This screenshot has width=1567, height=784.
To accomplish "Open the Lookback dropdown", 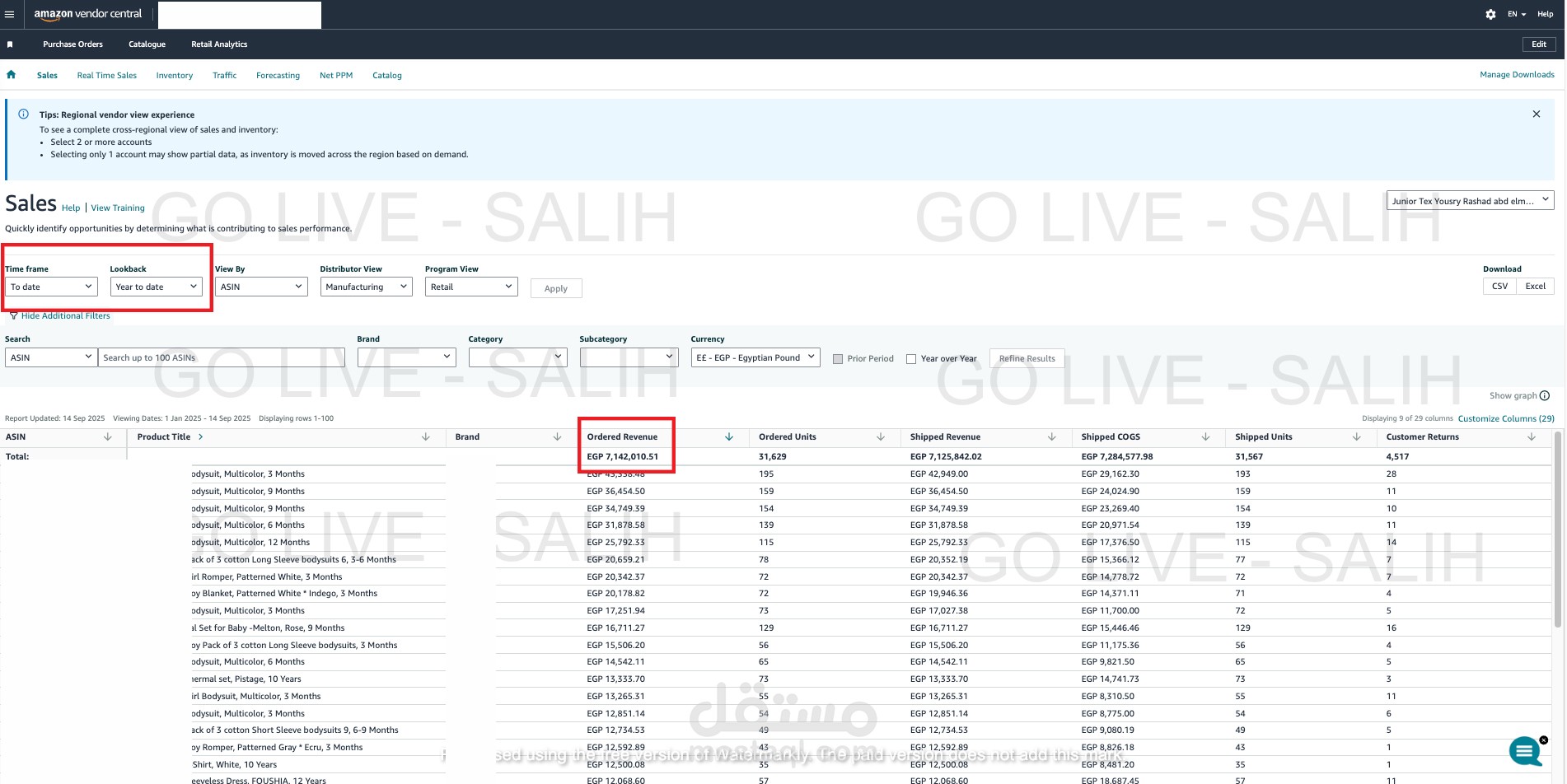I will pos(157,287).
